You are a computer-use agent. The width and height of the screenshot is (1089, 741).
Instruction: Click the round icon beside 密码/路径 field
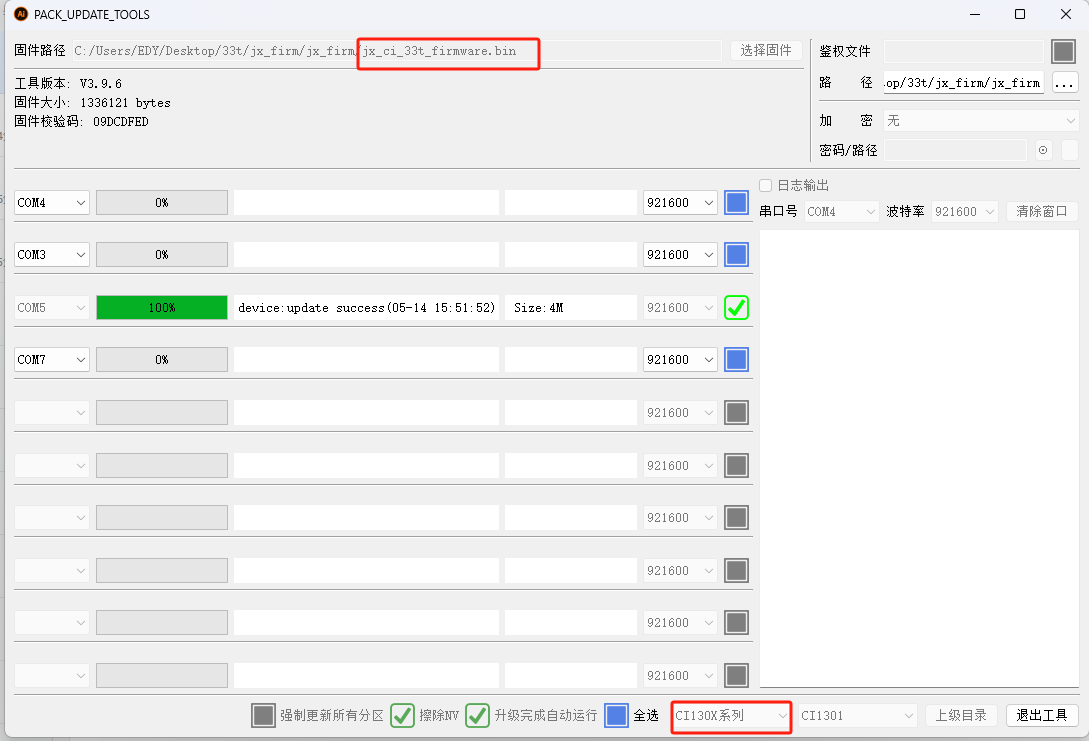tap(1044, 150)
